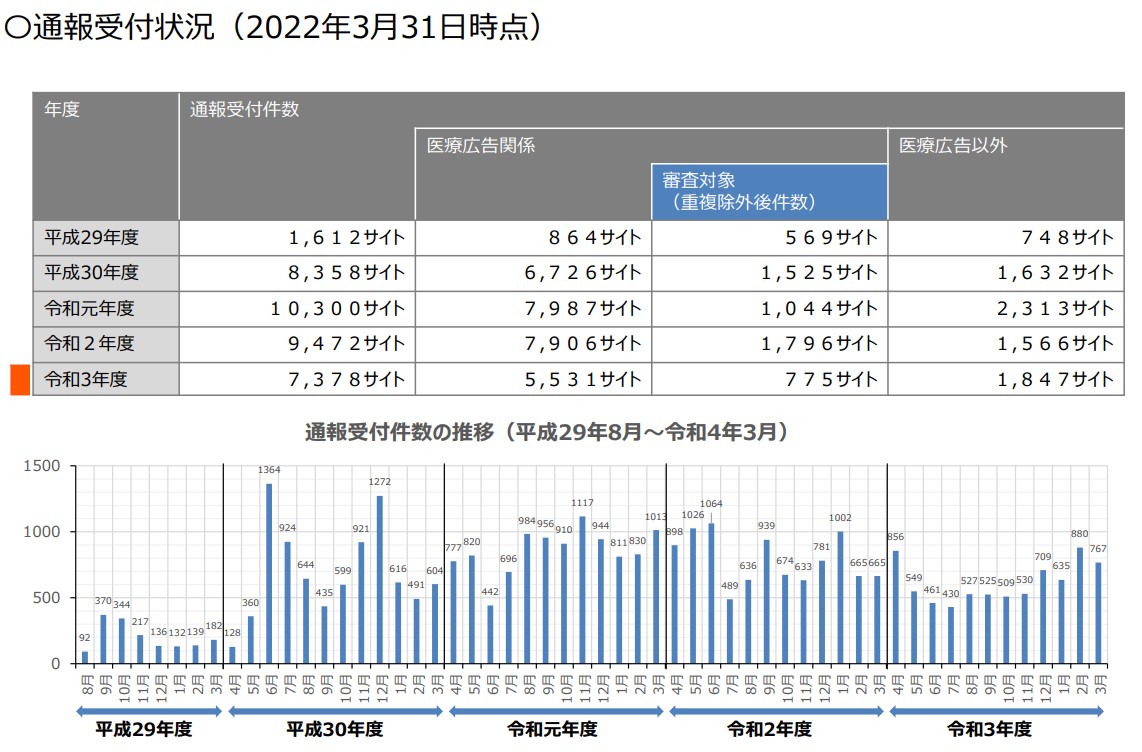Select the bar labeled 880

point(1079,605)
